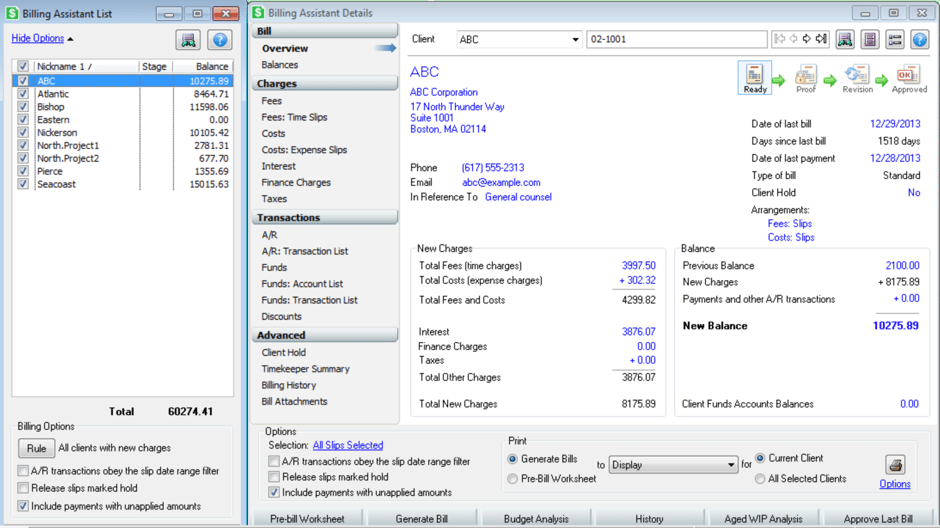Open the Client dropdown showing ABC
This screenshot has width=940, height=528.
575,40
